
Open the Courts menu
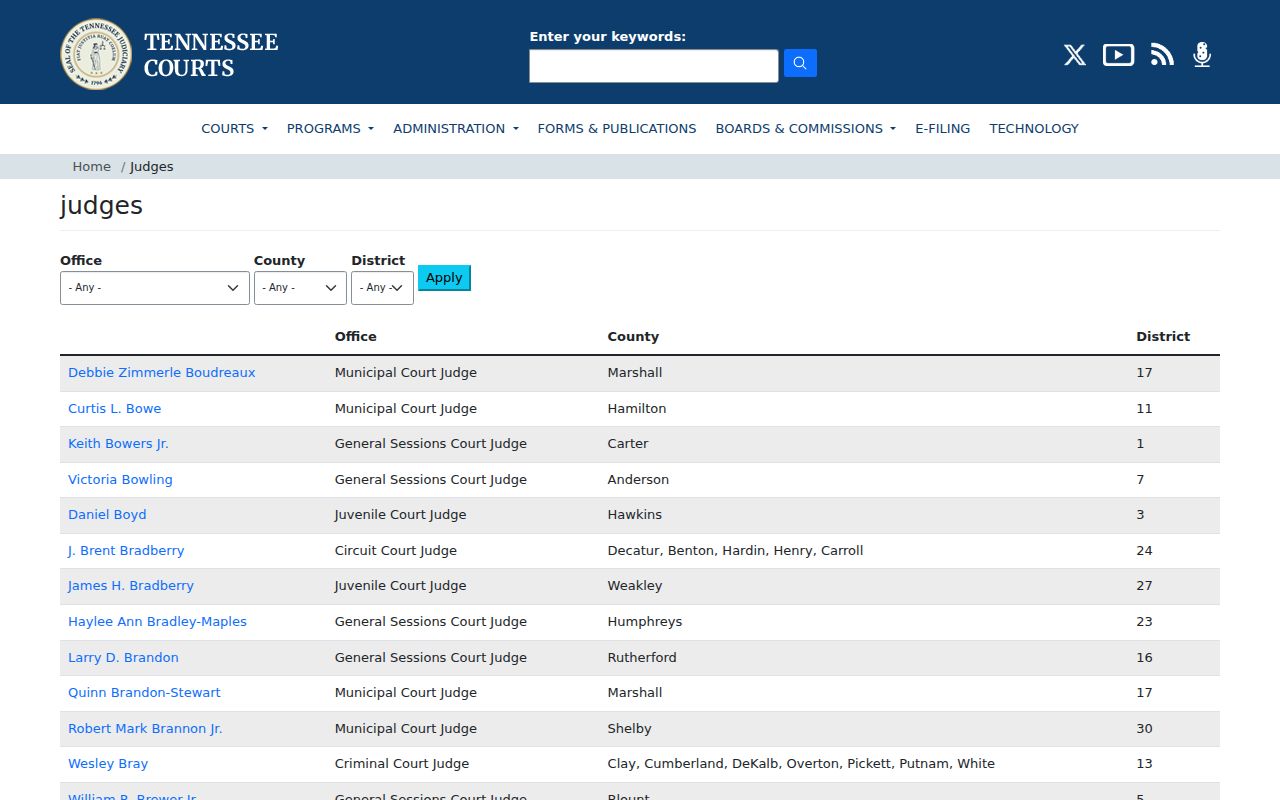(235, 129)
